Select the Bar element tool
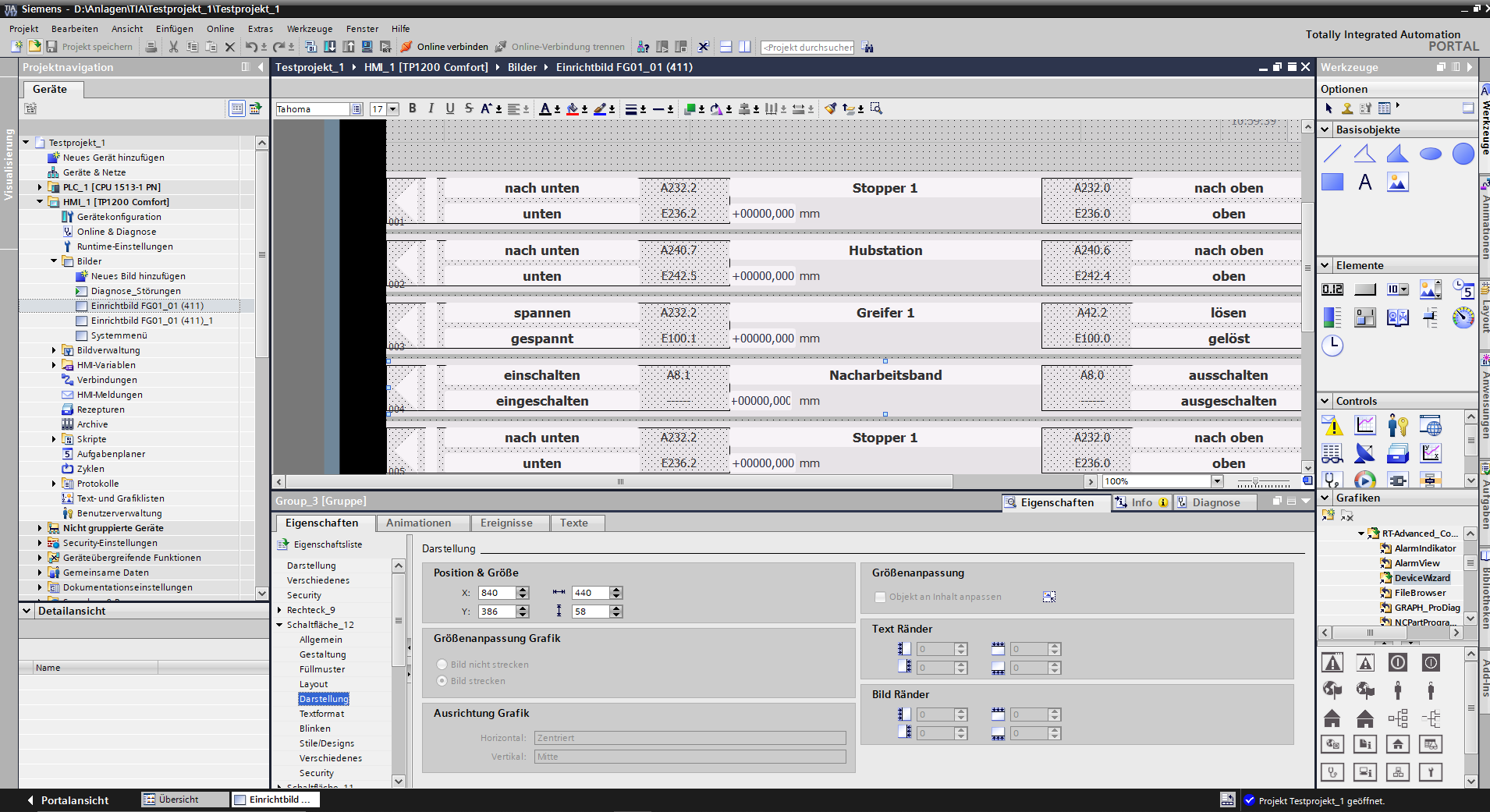The width and height of the screenshot is (1490, 812). [1332, 317]
